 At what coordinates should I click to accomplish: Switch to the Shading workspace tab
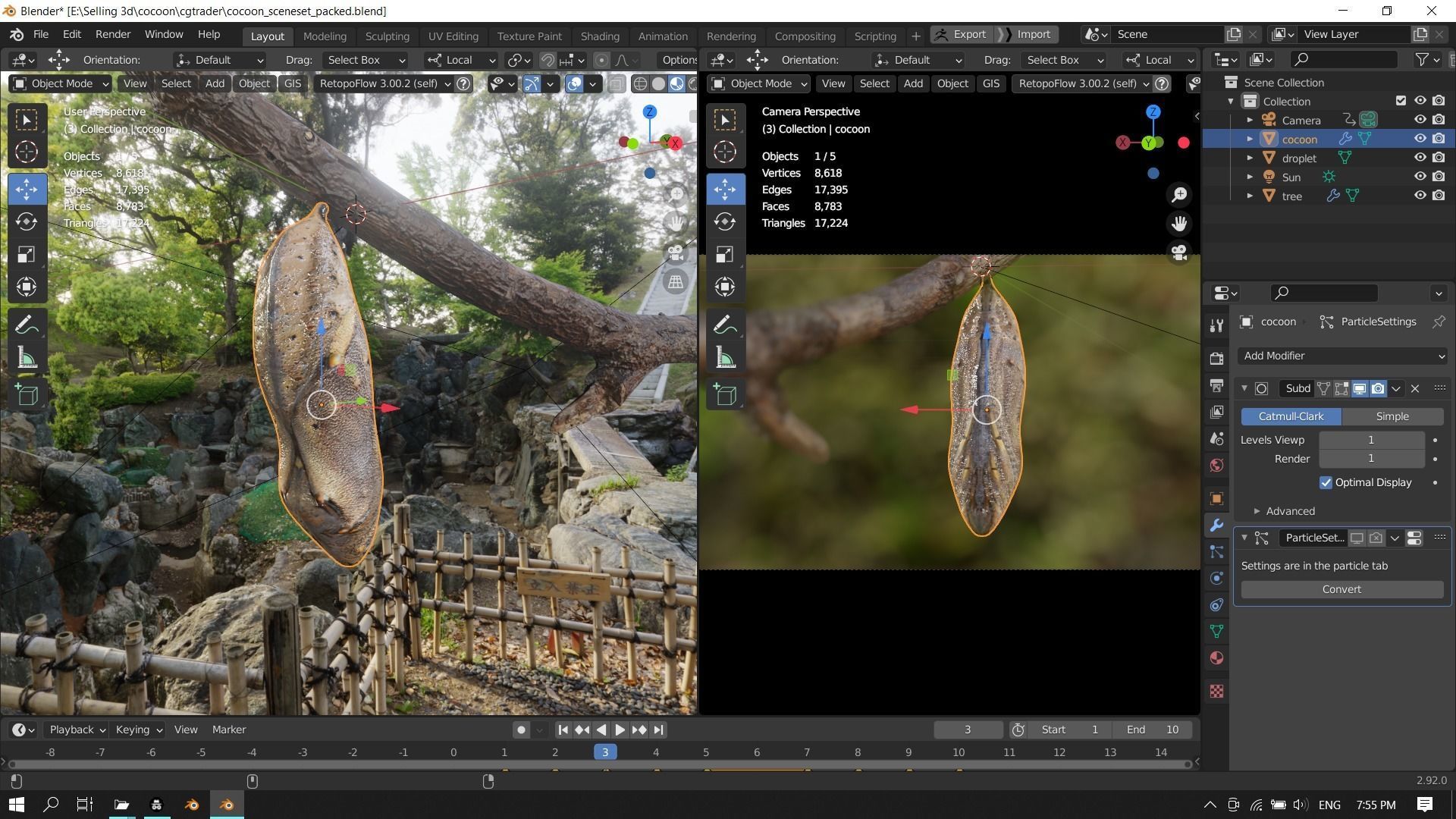point(599,36)
